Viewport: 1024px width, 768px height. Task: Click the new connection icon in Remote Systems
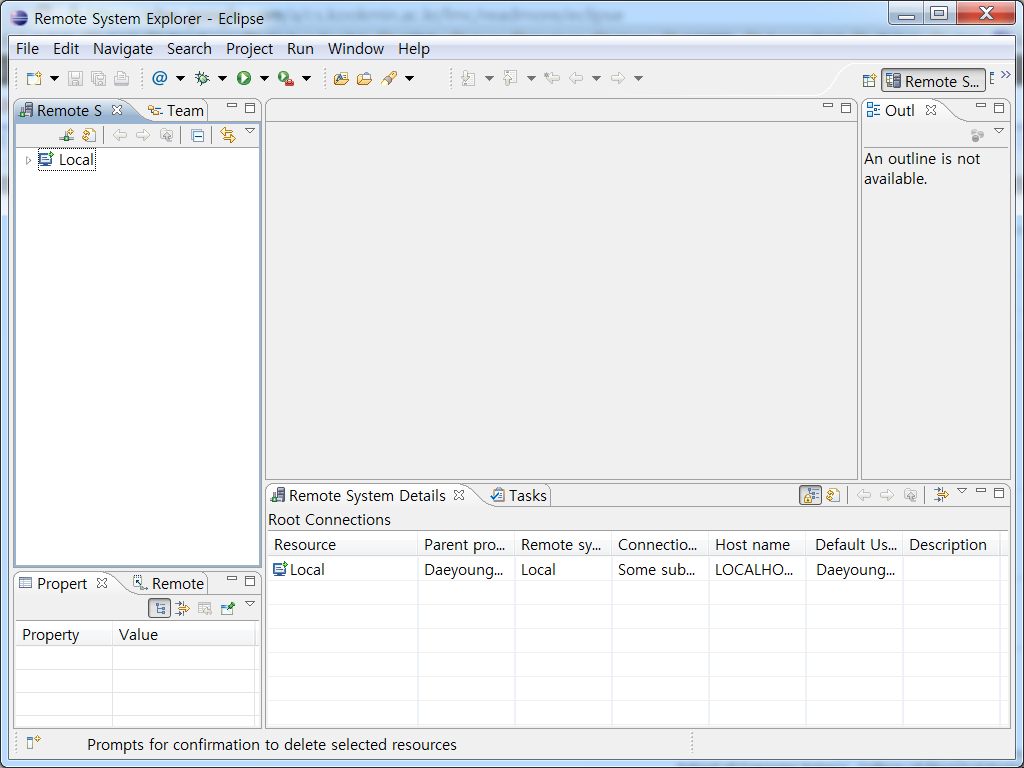coord(67,135)
